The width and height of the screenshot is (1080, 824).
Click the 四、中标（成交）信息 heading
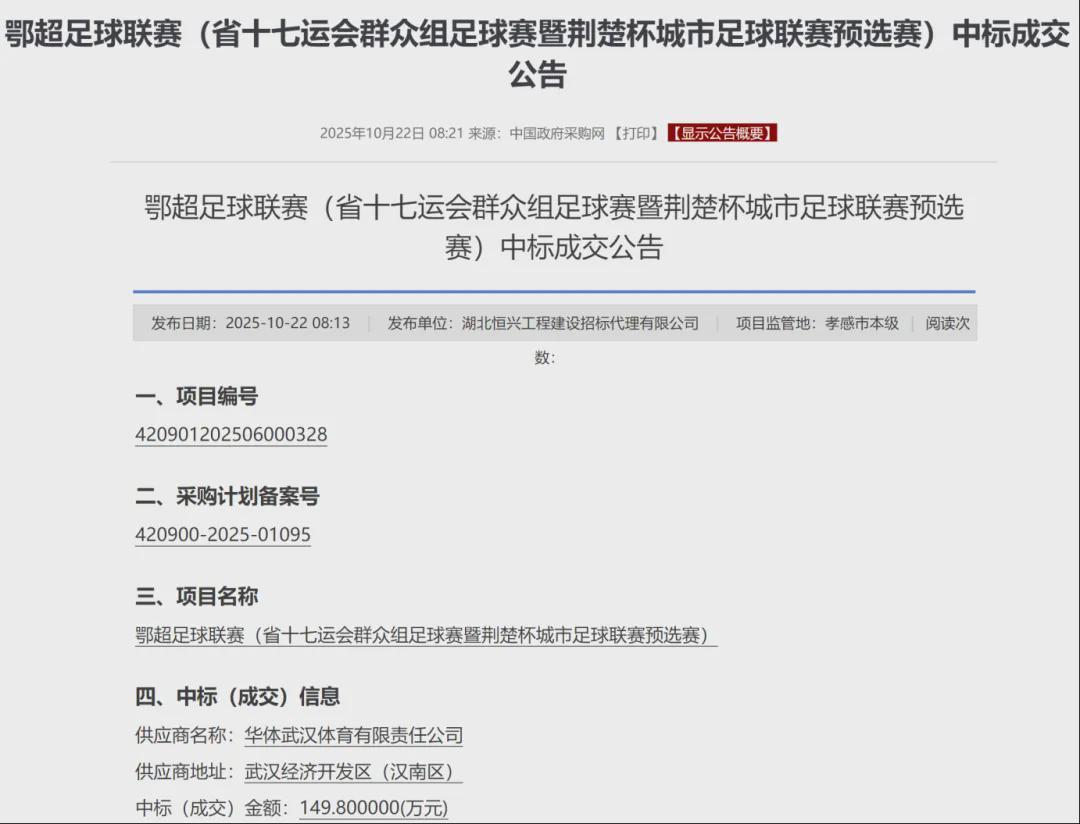pyautogui.click(x=237, y=696)
